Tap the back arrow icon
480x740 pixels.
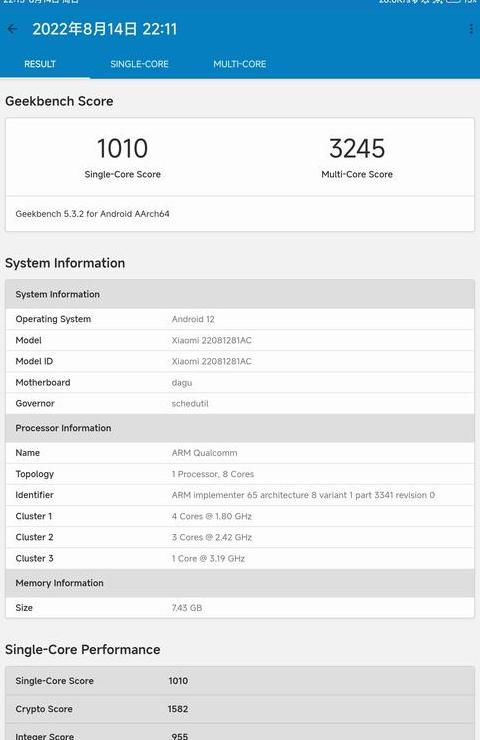[12, 29]
